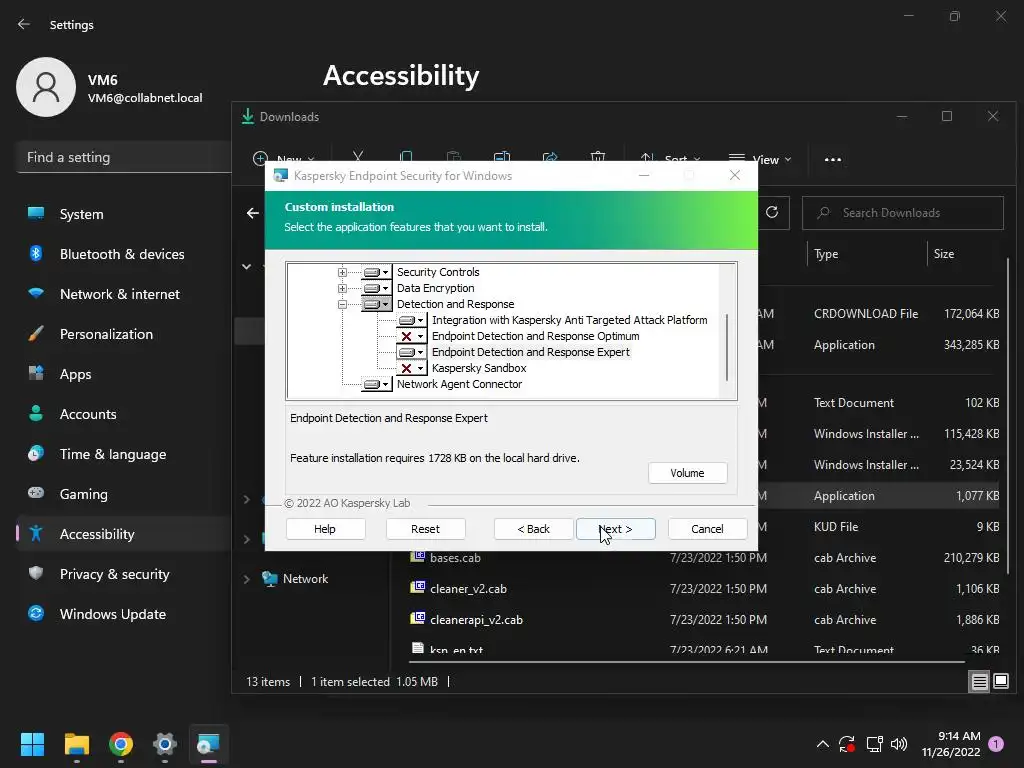Open the Windows Start menu
Screen dimensions: 1024x768
pyautogui.click(x=32, y=744)
